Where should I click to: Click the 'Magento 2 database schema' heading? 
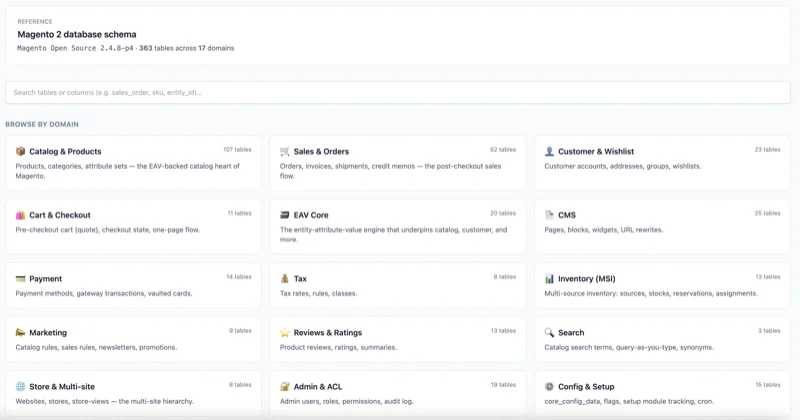tap(77, 34)
